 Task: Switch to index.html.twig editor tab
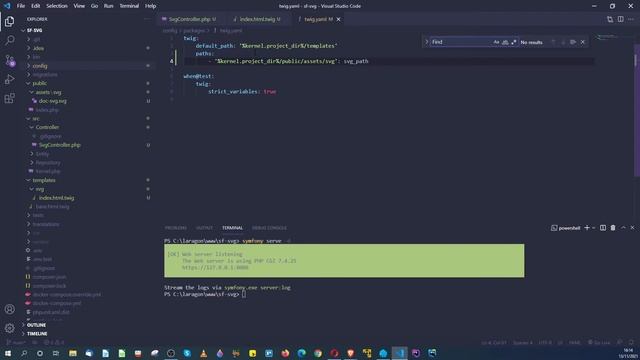[257, 19]
